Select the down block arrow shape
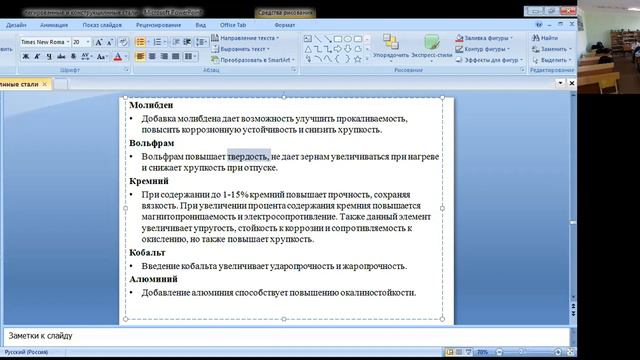Viewport: 640px width, 360px height. 348,49
